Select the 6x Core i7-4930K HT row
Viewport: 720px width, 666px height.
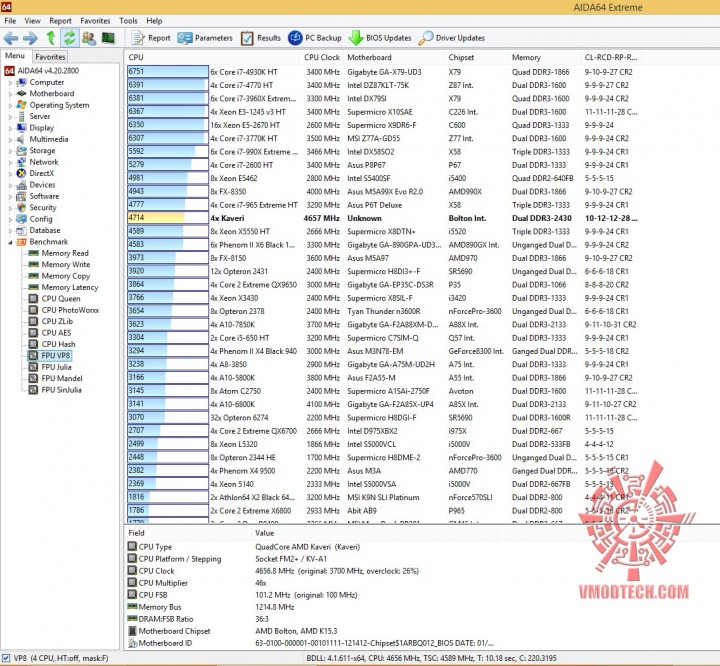pos(383,72)
